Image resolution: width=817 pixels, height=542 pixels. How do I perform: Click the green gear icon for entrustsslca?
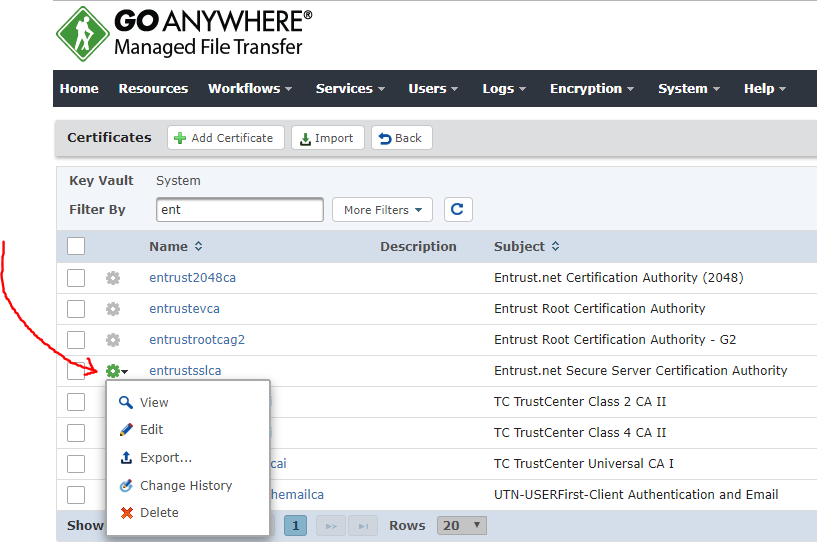click(x=114, y=371)
